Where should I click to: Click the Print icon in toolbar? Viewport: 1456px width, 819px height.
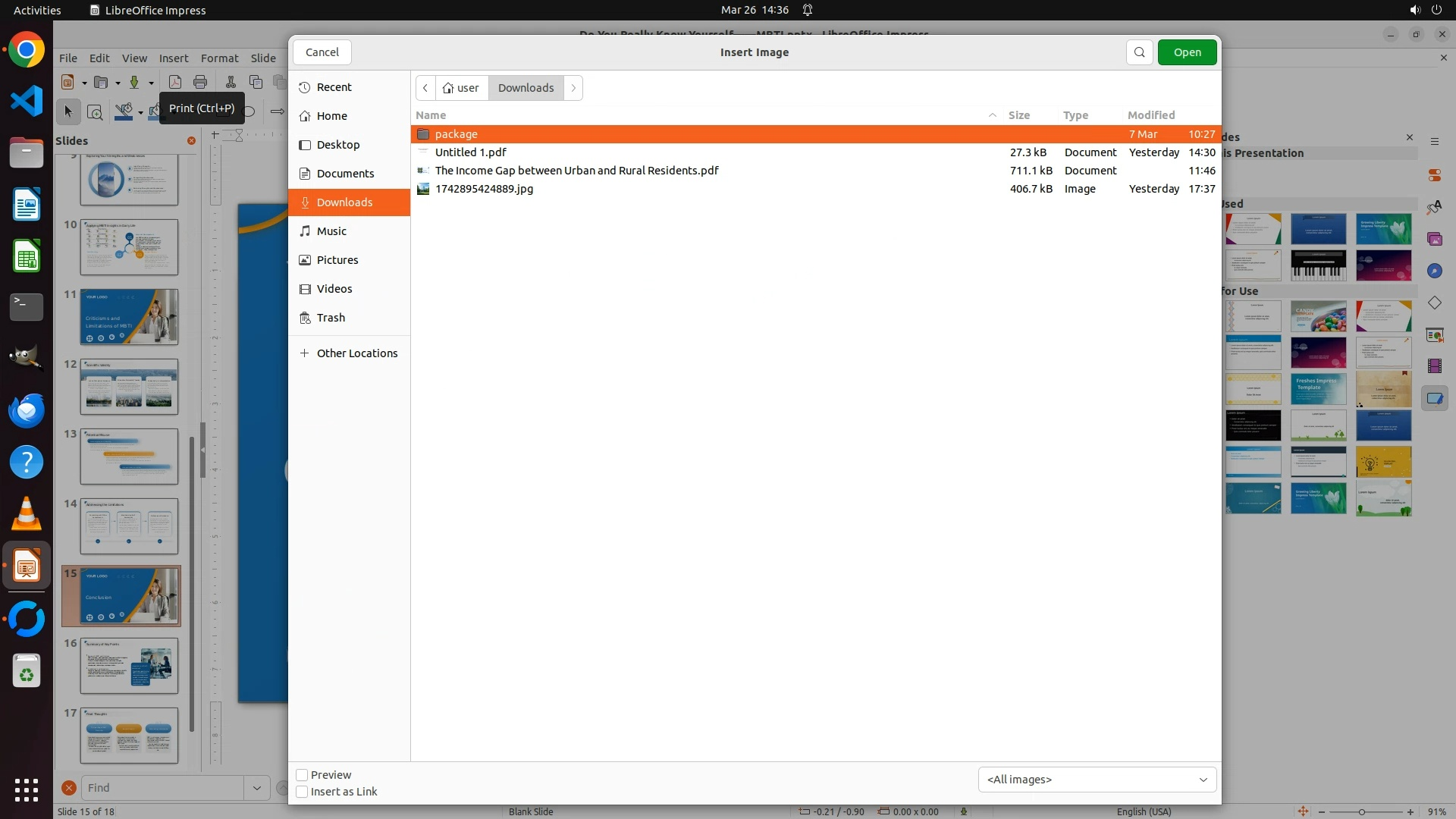pos(200,82)
